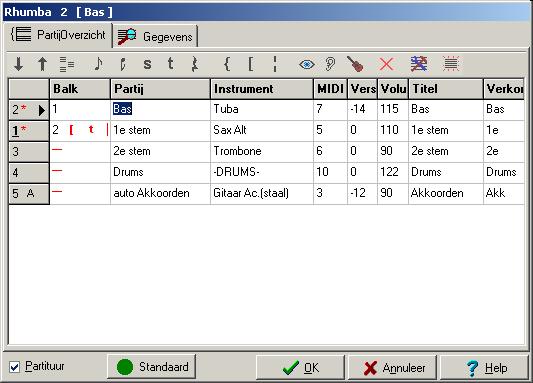533x383 pixels.
Task: Click the red X delete icon
Action: pos(386,64)
